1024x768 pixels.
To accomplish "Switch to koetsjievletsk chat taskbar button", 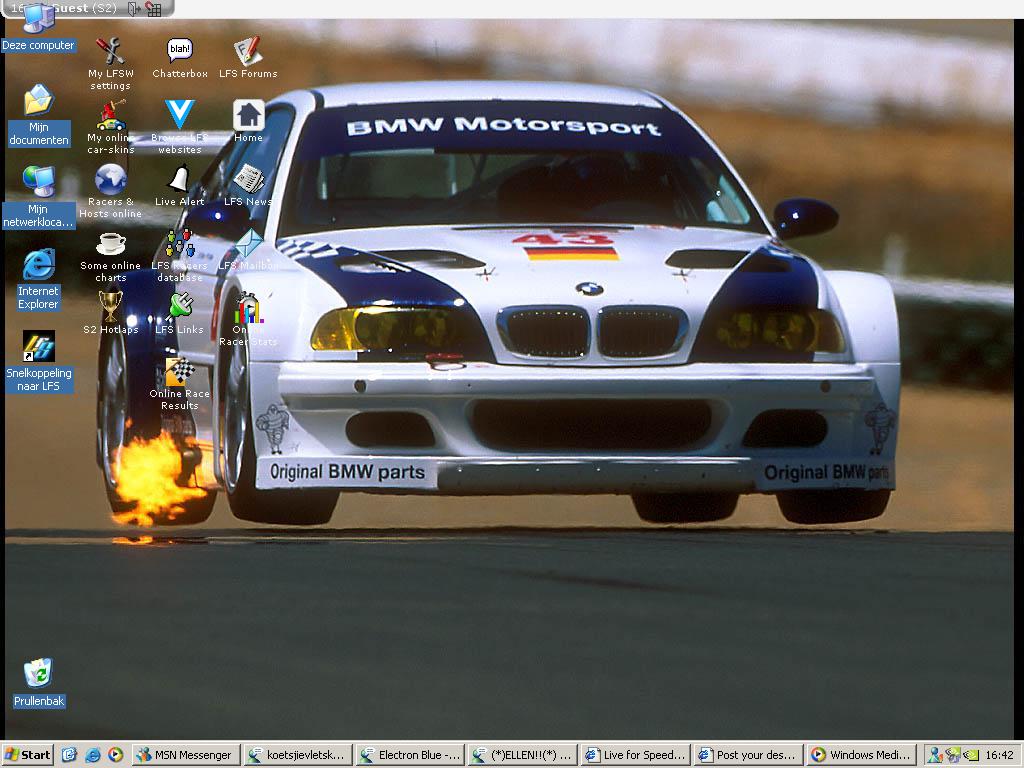I will 298,755.
